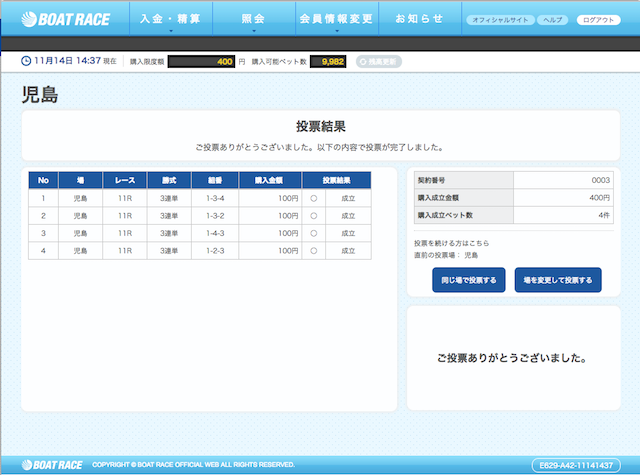Open the 入金・精算 menu
The image size is (640, 475).
[x=170, y=19]
